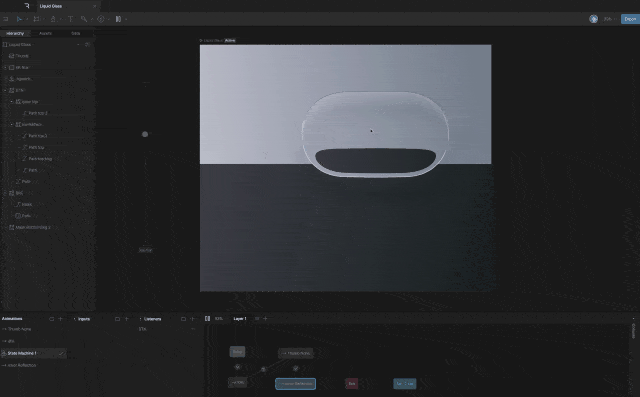Viewport: 640px width, 397px height.
Task: Open the Listeners panel tab
Action: click(x=153, y=319)
